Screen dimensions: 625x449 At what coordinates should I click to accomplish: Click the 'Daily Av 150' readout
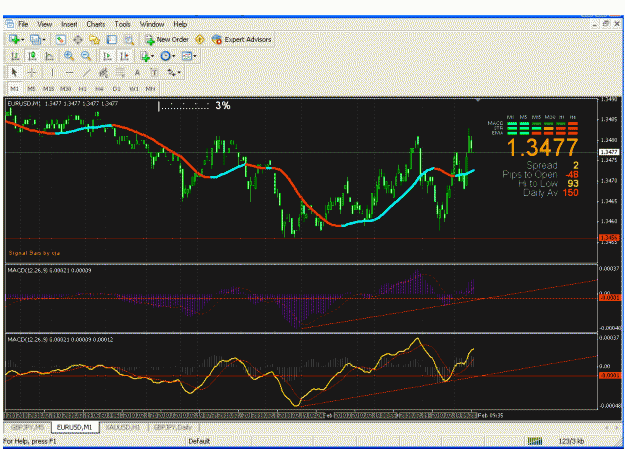[x=550, y=193]
